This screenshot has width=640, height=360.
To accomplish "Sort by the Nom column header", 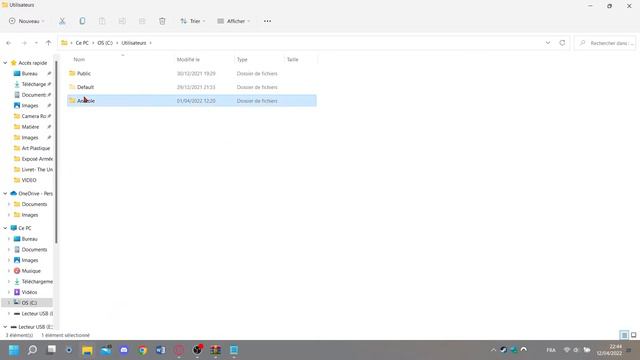I will pos(79,60).
